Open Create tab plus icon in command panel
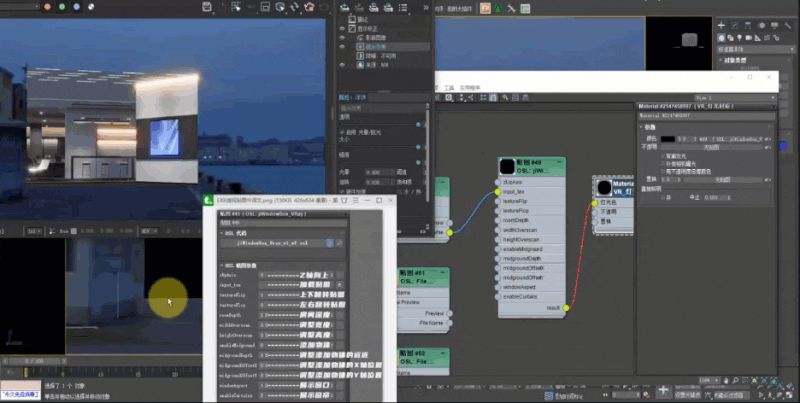The height and width of the screenshot is (403, 800). [x=721, y=25]
